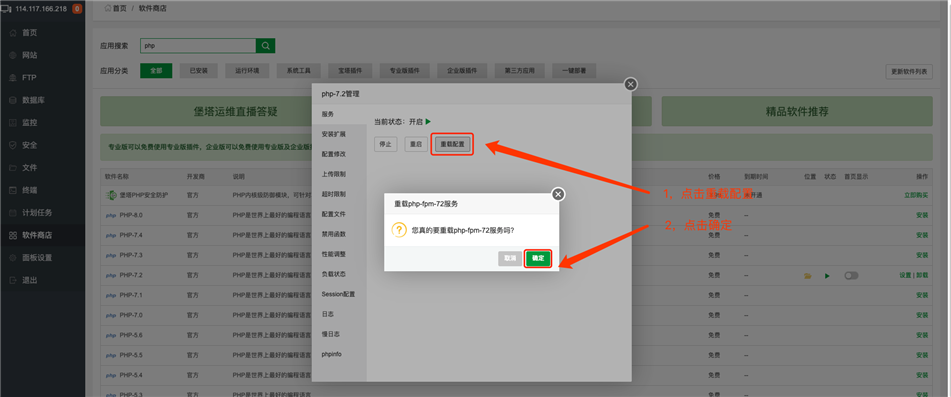Open the 慢日志 tab

click(x=339, y=334)
